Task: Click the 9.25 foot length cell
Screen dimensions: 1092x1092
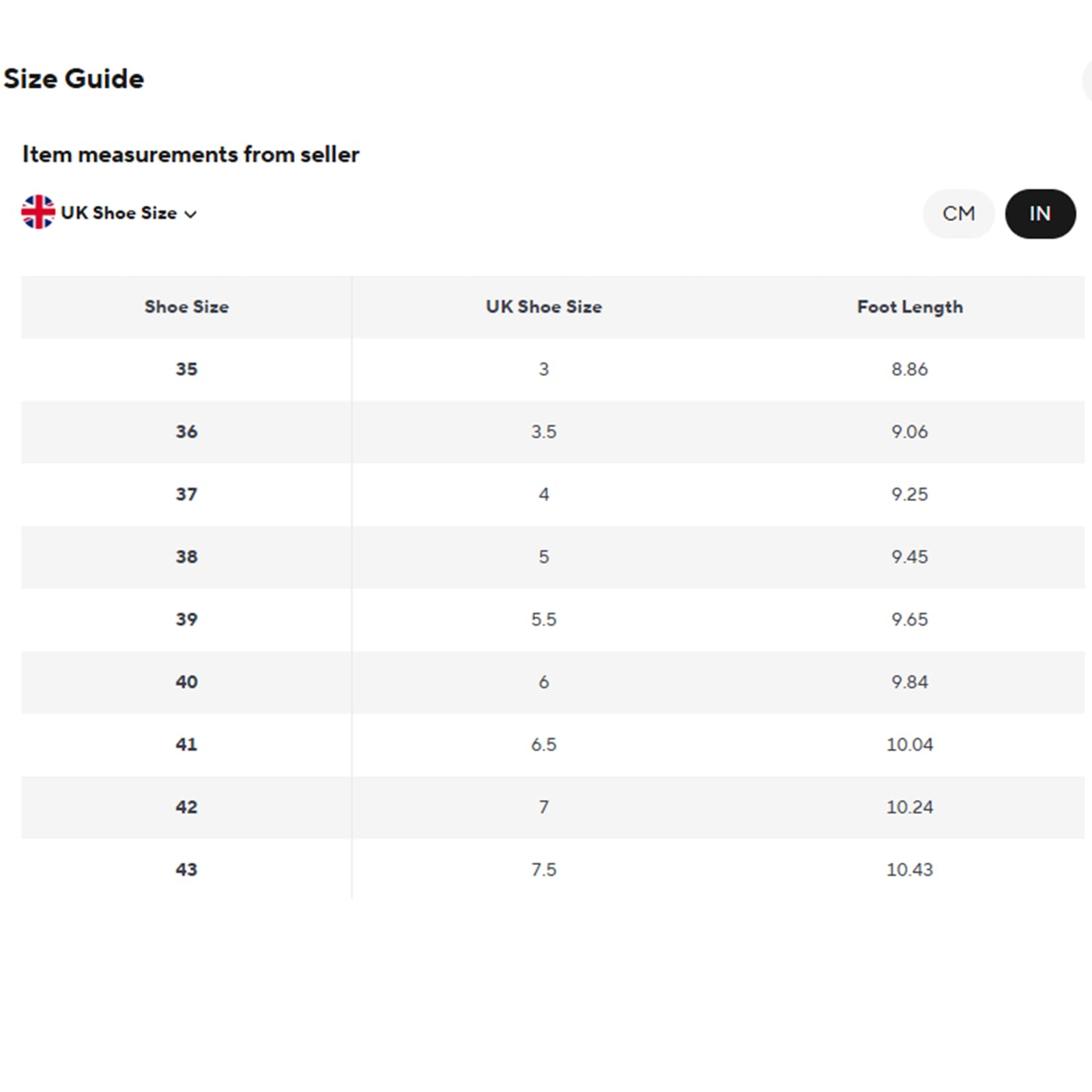Action: 910,494
